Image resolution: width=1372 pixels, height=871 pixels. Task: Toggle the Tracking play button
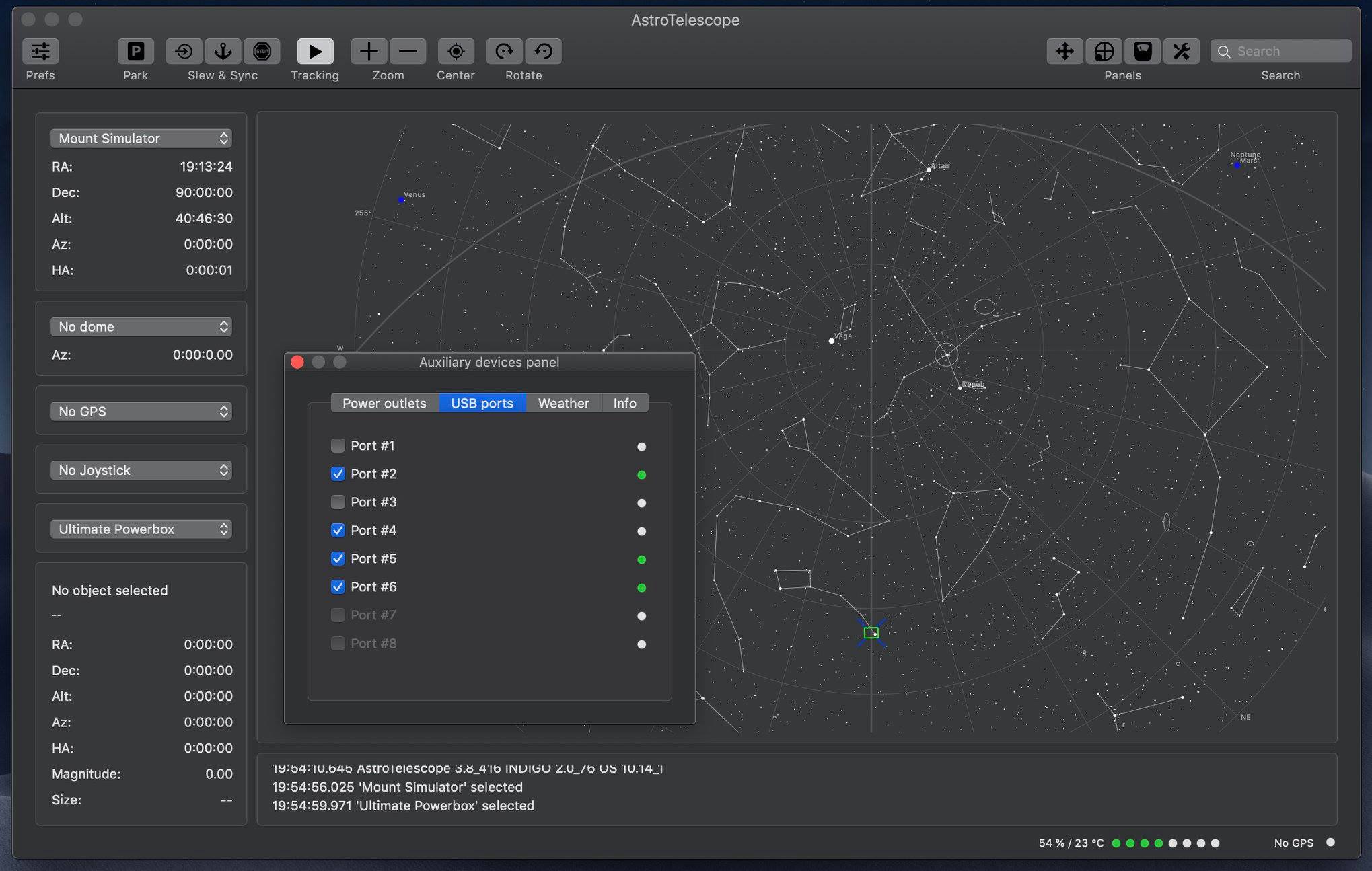pyautogui.click(x=315, y=51)
